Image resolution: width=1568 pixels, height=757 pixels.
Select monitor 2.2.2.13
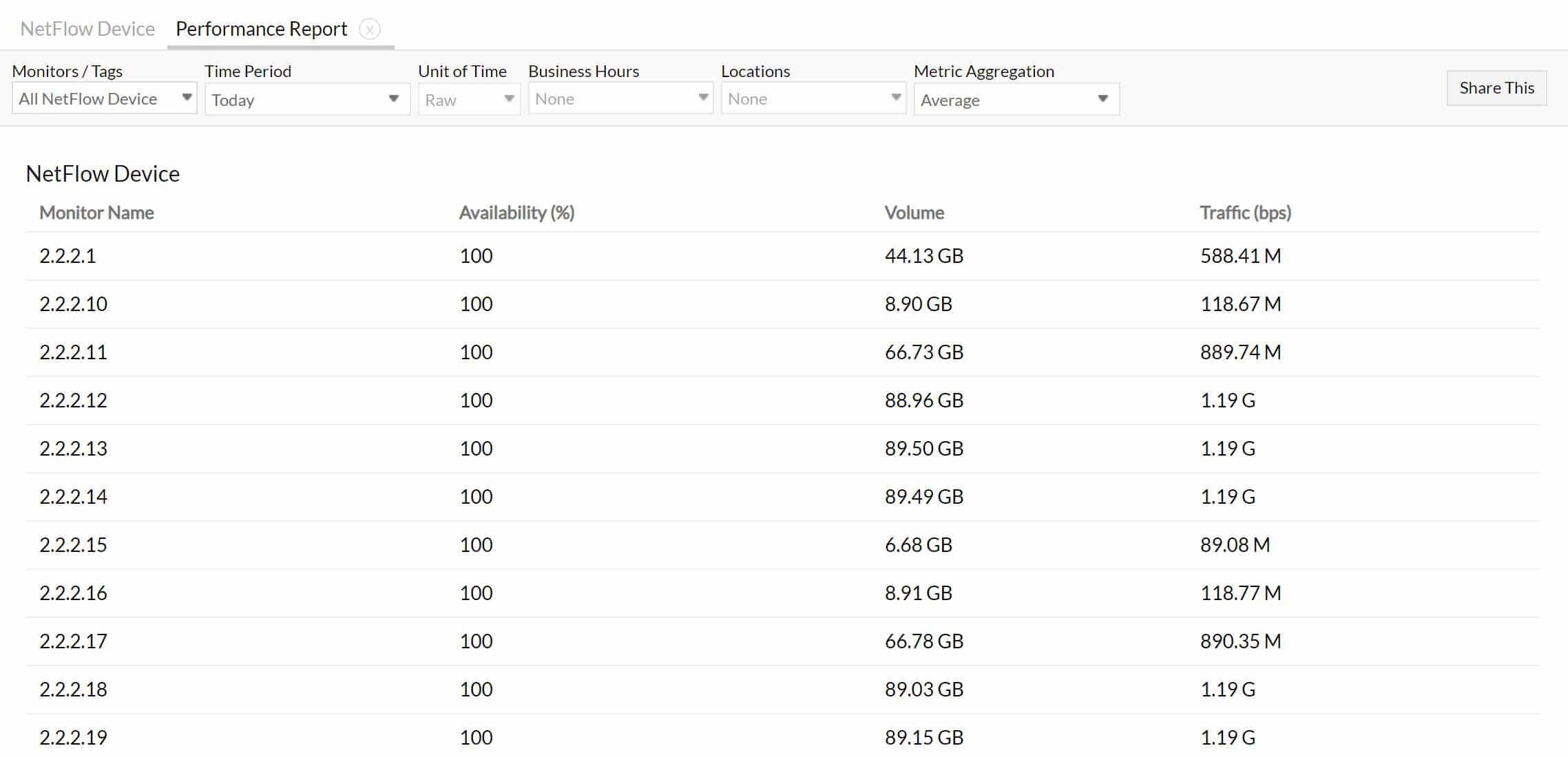[73, 449]
